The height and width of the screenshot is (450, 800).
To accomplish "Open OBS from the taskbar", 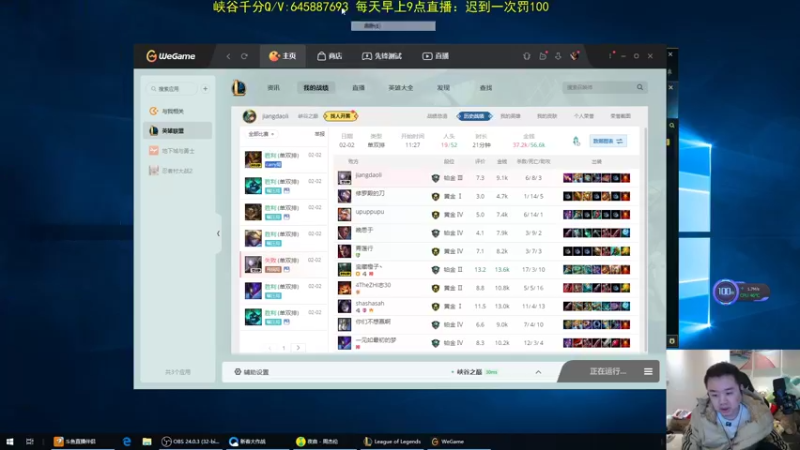I will tap(190, 441).
